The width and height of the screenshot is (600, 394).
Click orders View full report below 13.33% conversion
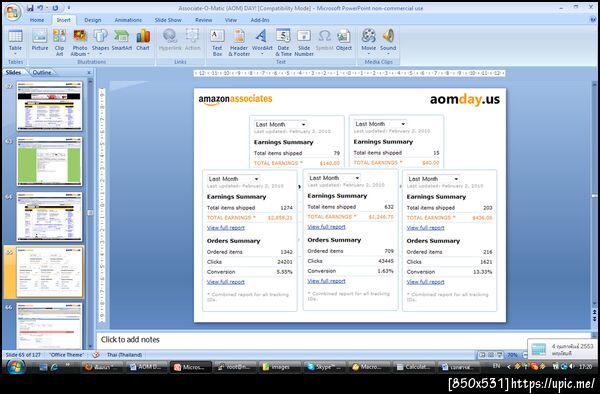pos(425,282)
